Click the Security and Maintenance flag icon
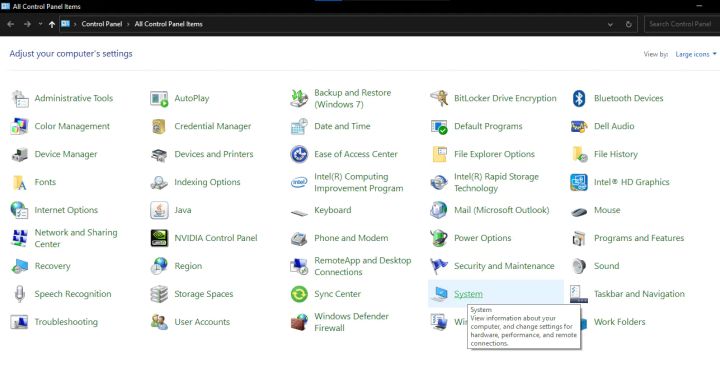This screenshot has width=720, height=378. pos(439,266)
